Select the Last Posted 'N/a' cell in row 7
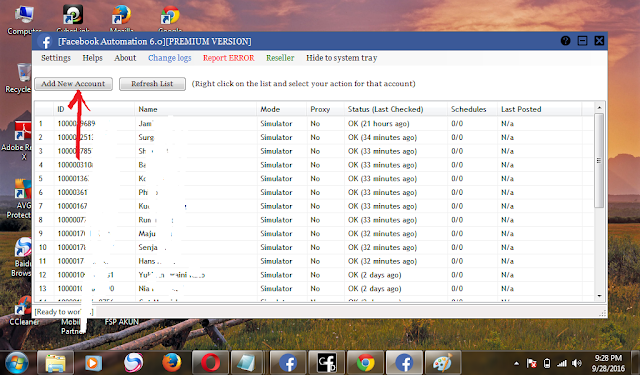This screenshot has height=375, width=640. coord(507,206)
